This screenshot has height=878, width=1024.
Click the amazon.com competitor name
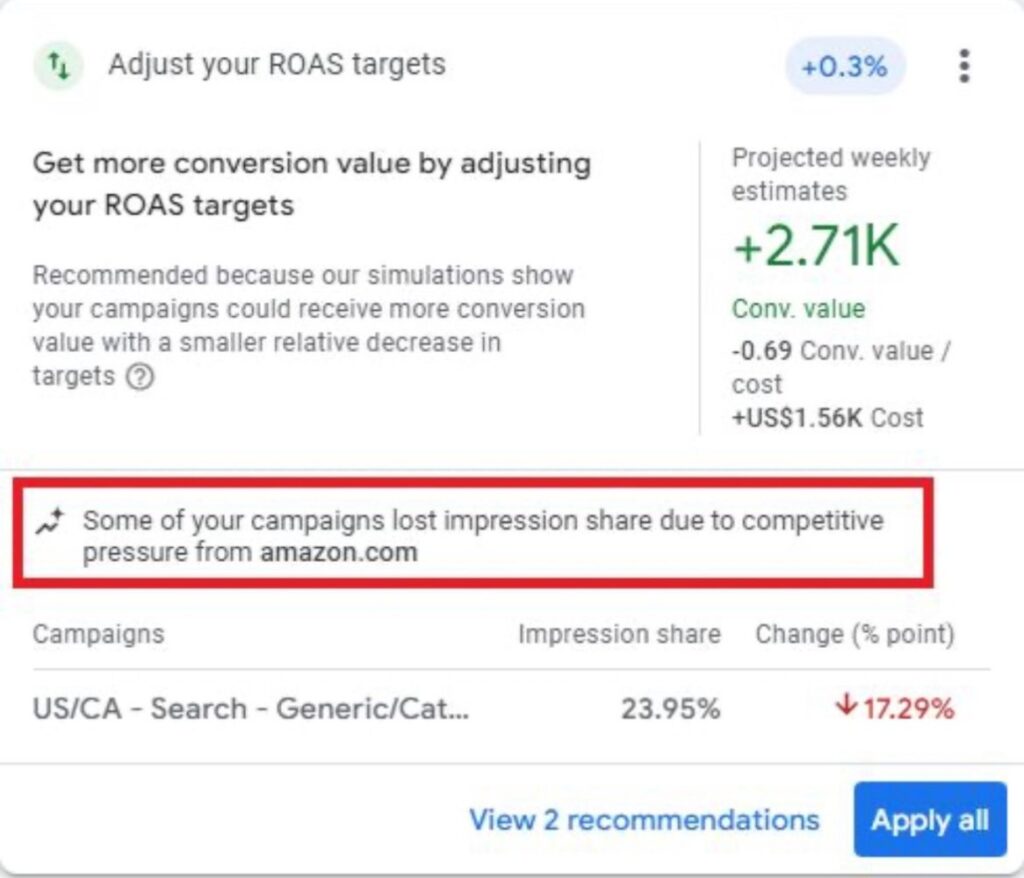[x=339, y=553]
